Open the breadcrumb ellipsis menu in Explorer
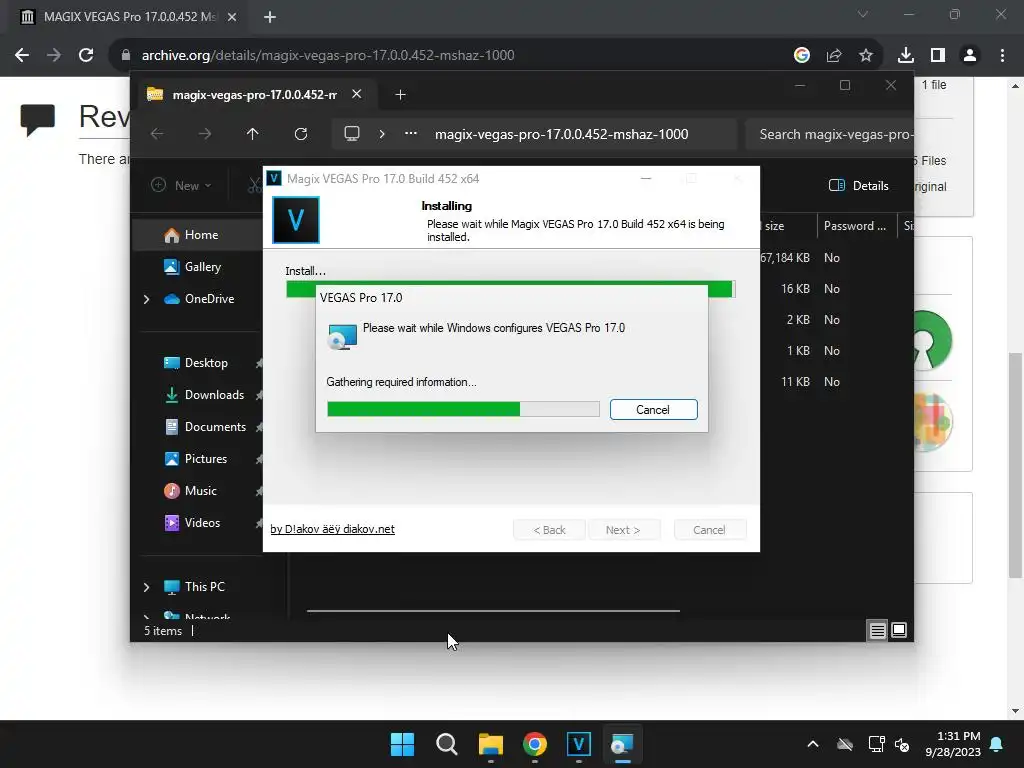 click(411, 133)
